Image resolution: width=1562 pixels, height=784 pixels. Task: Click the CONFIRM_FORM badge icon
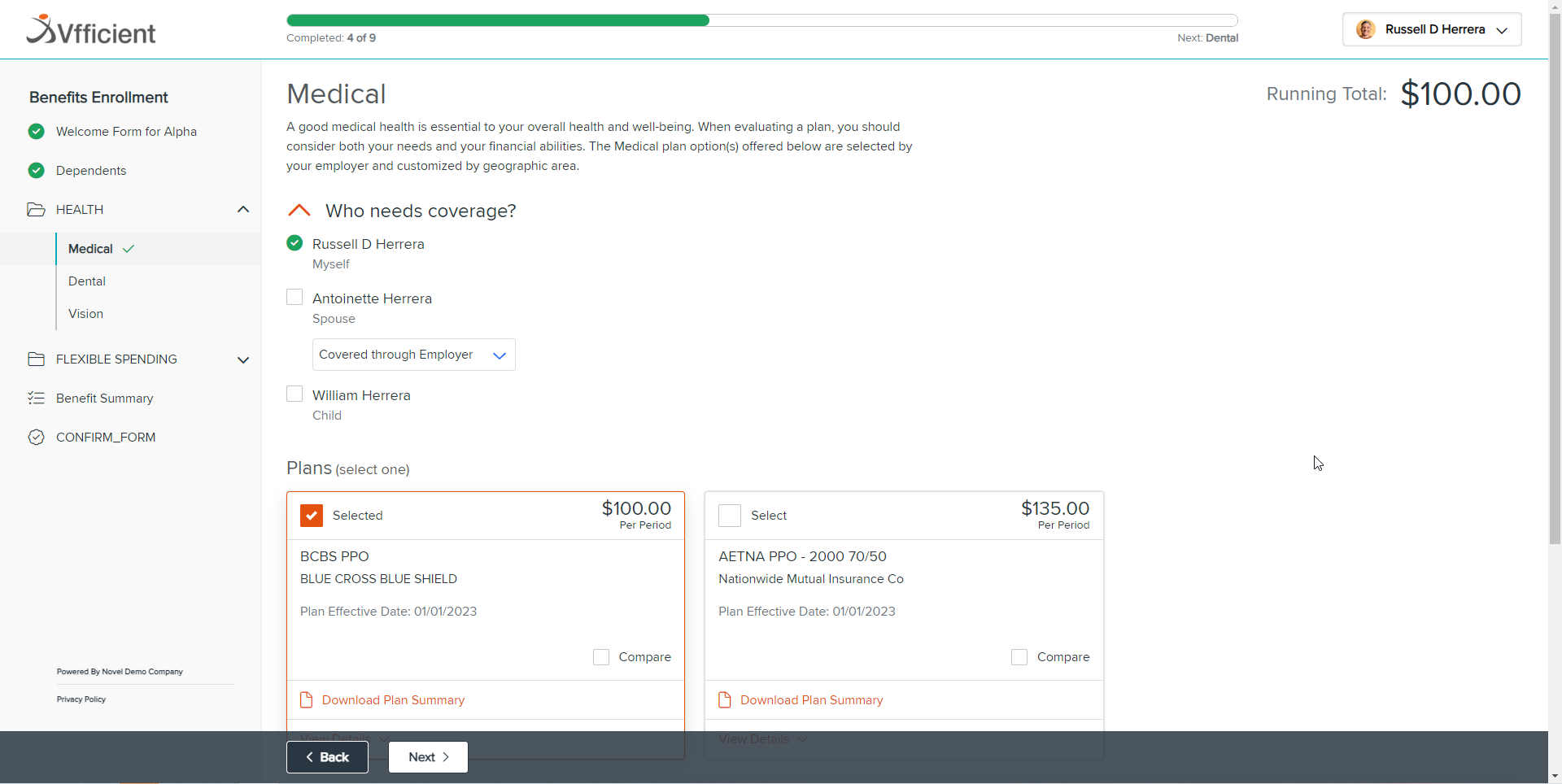pyautogui.click(x=37, y=437)
